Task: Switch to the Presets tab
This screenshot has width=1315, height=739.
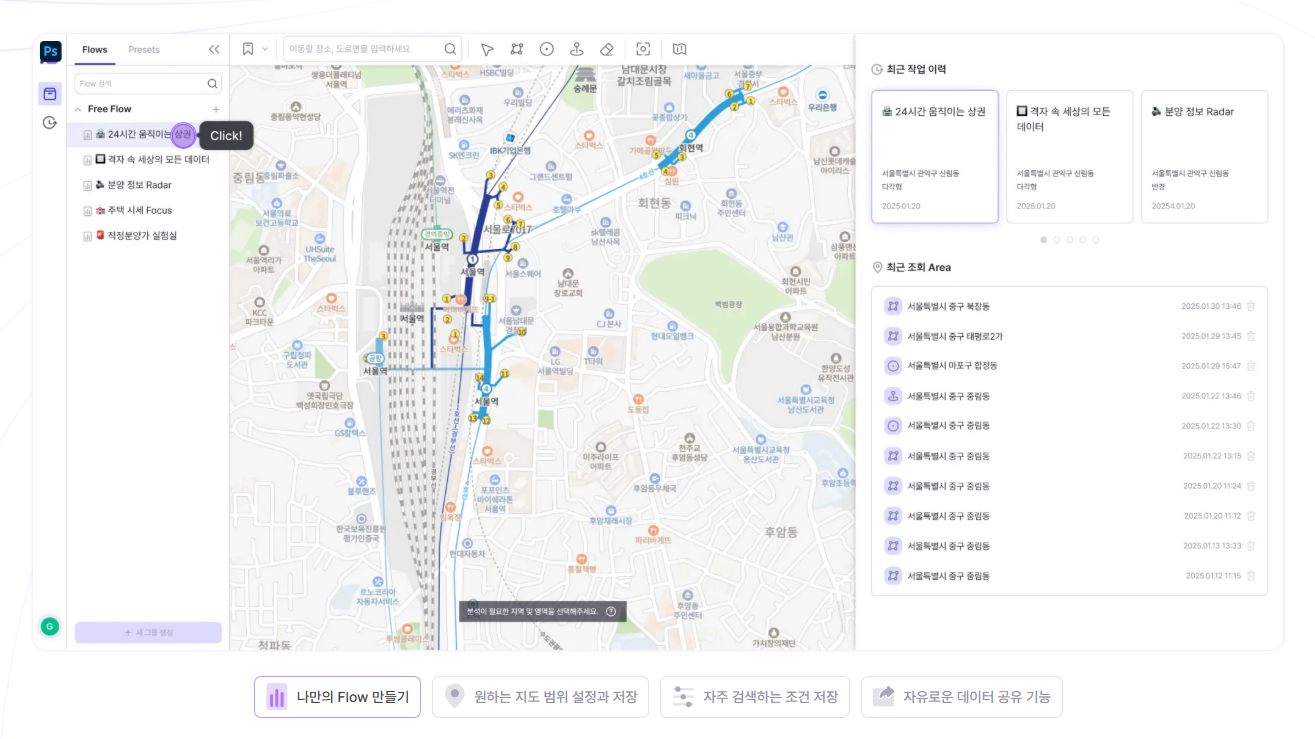Action: pyautogui.click(x=144, y=49)
